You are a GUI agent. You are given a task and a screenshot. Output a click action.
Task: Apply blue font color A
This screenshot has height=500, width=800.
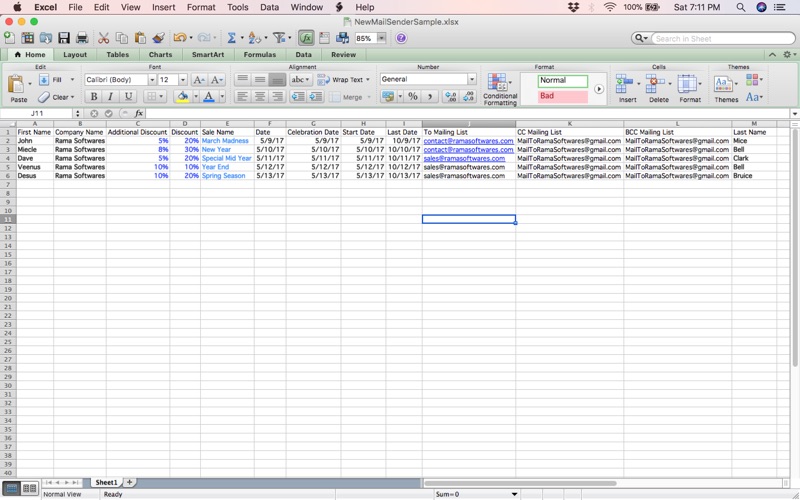(209, 96)
